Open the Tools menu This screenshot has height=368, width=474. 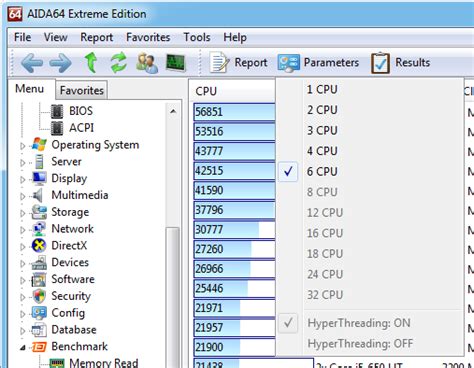(197, 37)
